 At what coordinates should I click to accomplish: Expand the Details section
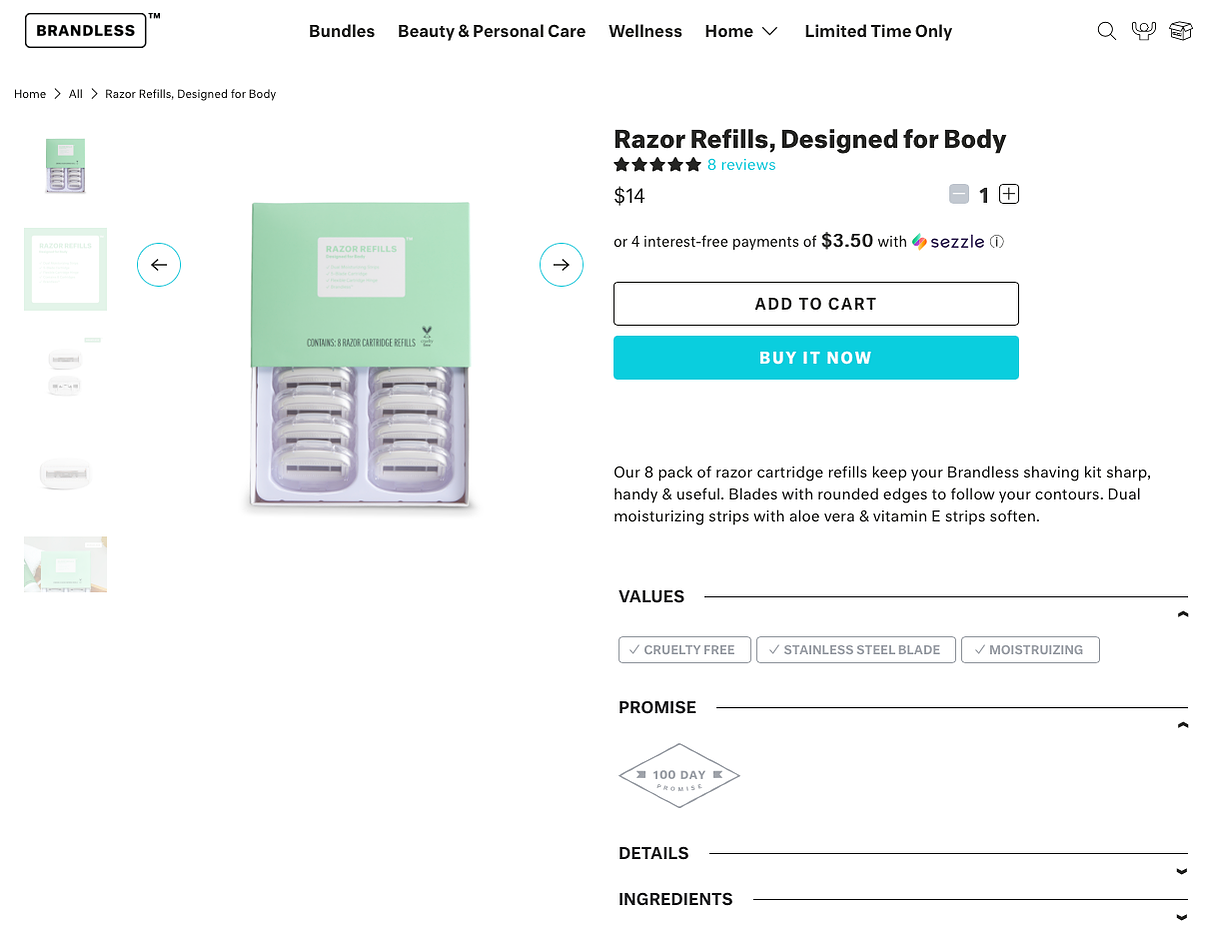1182,871
